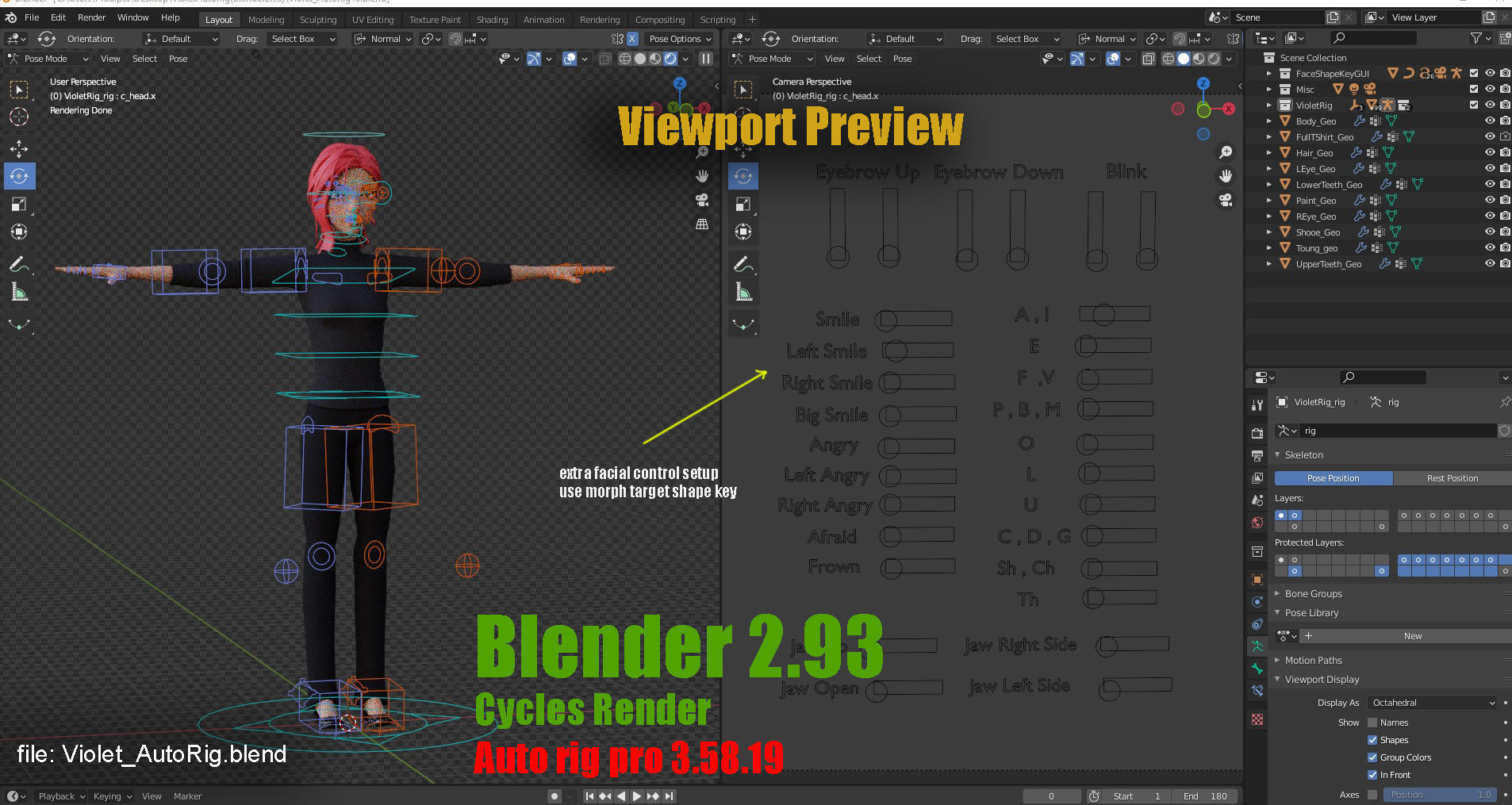
Task: Open the World properties tab
Action: click(1257, 523)
